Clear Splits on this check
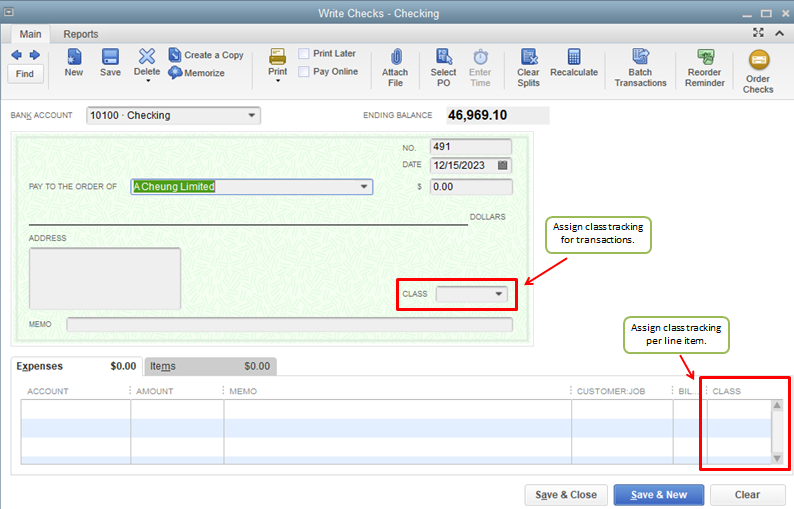Screen dimensions: 794x509 [x=528, y=68]
